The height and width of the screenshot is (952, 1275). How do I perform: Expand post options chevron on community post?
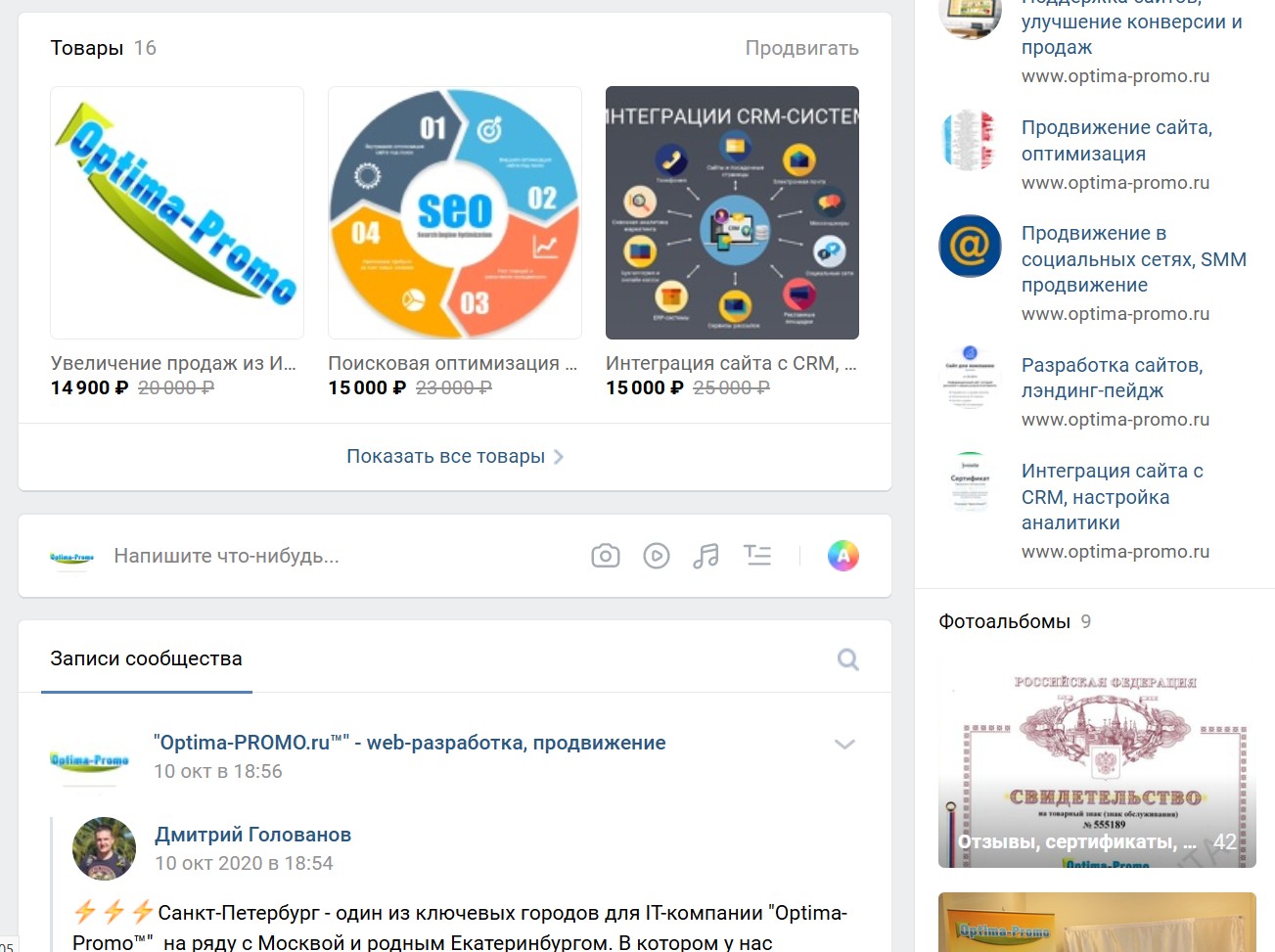click(844, 744)
